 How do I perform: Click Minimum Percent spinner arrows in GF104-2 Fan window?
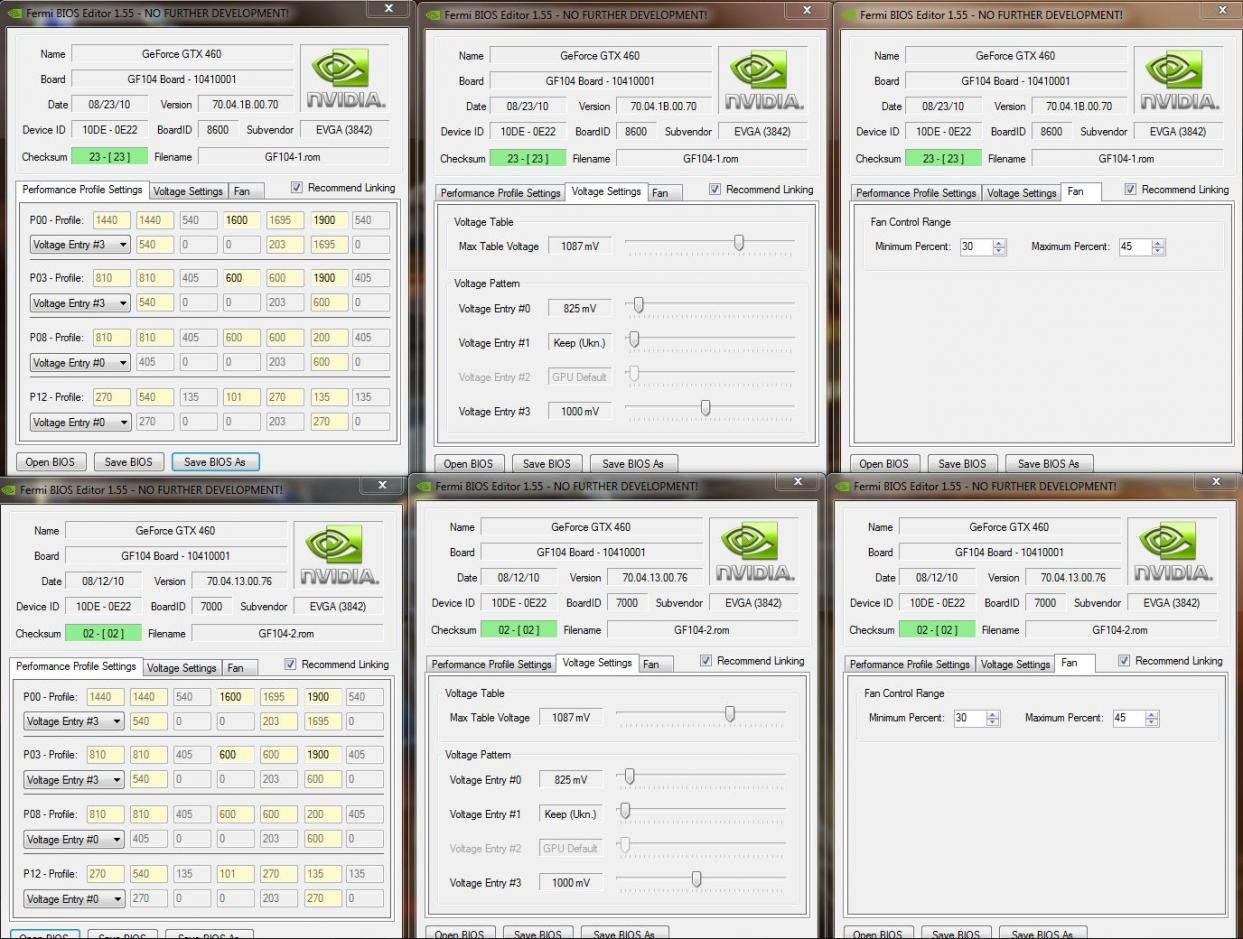point(993,718)
